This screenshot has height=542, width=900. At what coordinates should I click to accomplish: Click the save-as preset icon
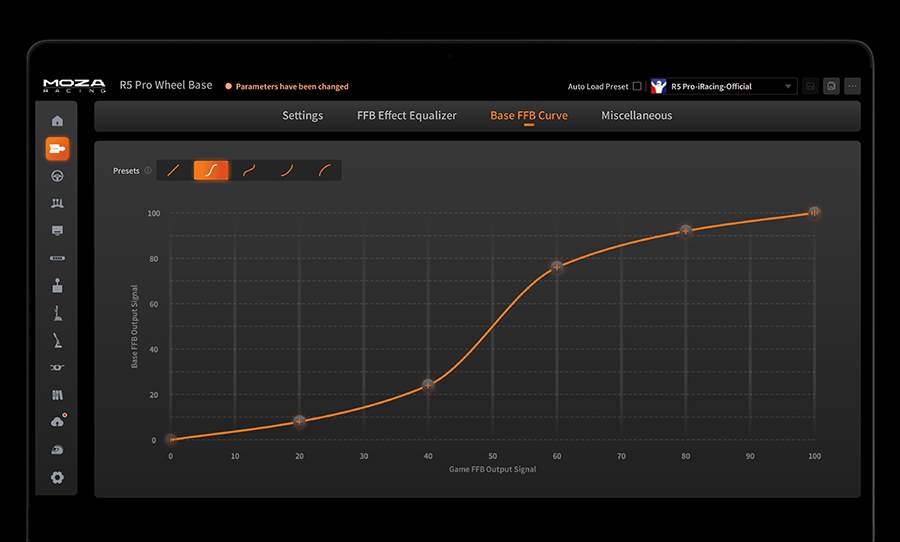[x=831, y=86]
